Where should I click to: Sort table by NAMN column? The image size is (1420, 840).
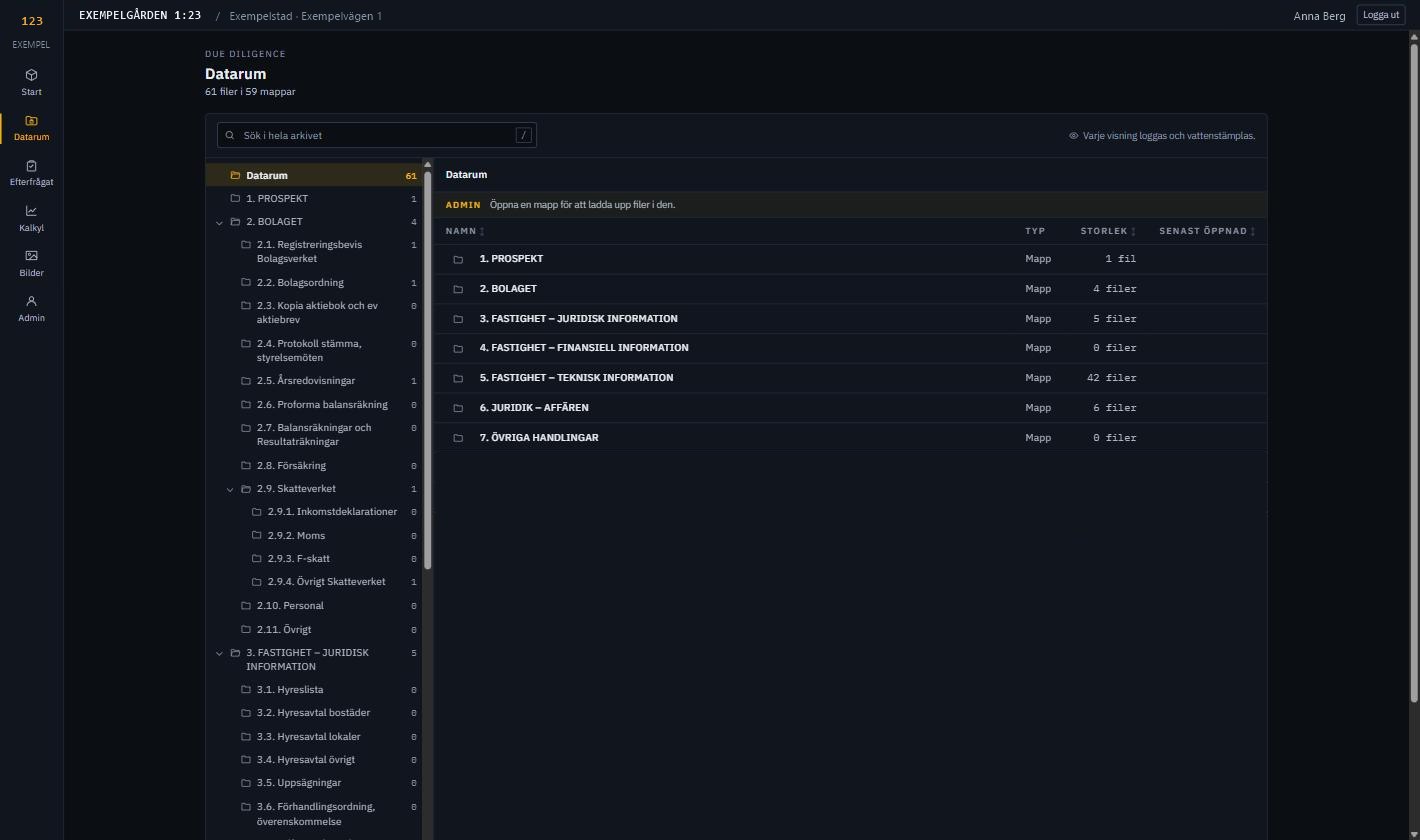tap(465, 231)
